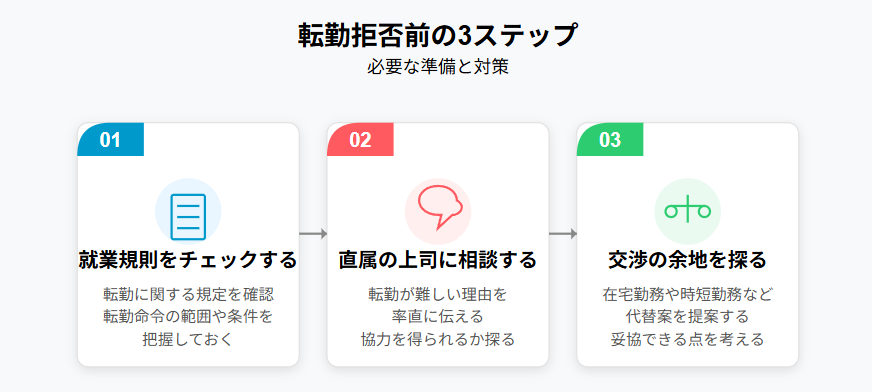
Task: Click the subtitle 必要な準備と対策
Action: [x=438, y=68]
